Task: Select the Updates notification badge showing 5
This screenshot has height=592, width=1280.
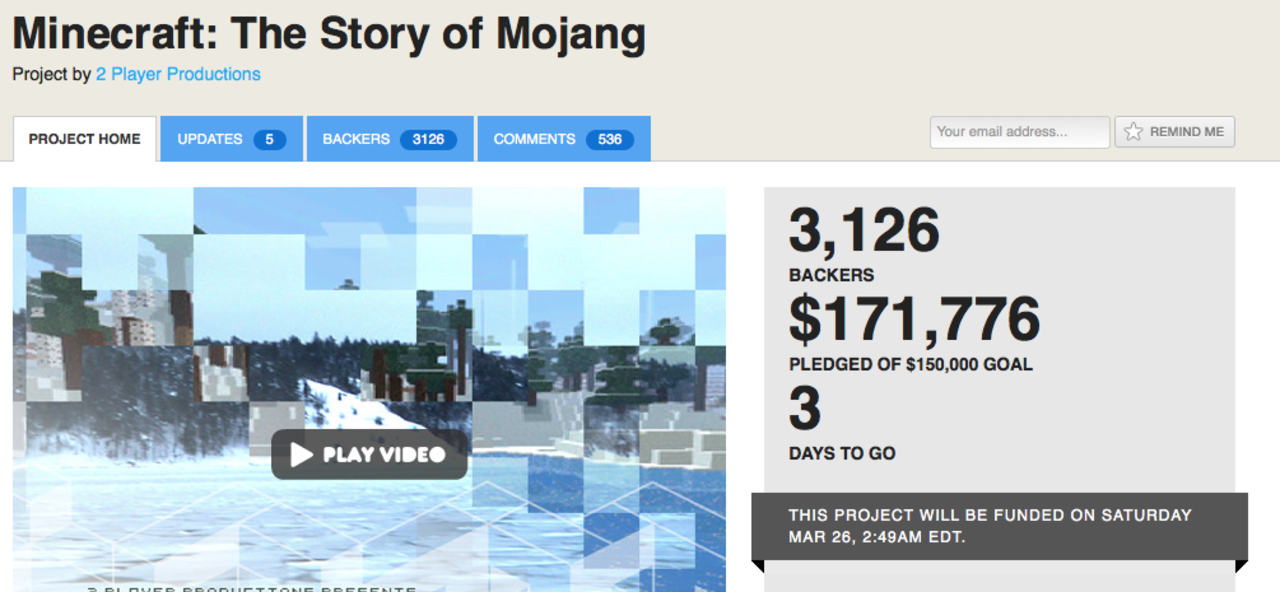Action: tap(267, 139)
